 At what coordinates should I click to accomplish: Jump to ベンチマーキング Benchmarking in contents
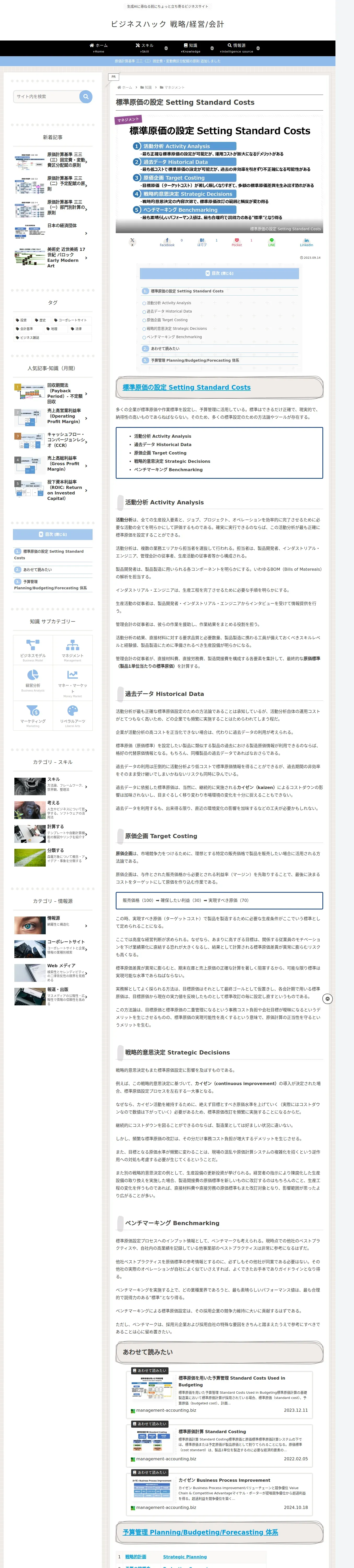click(174, 337)
